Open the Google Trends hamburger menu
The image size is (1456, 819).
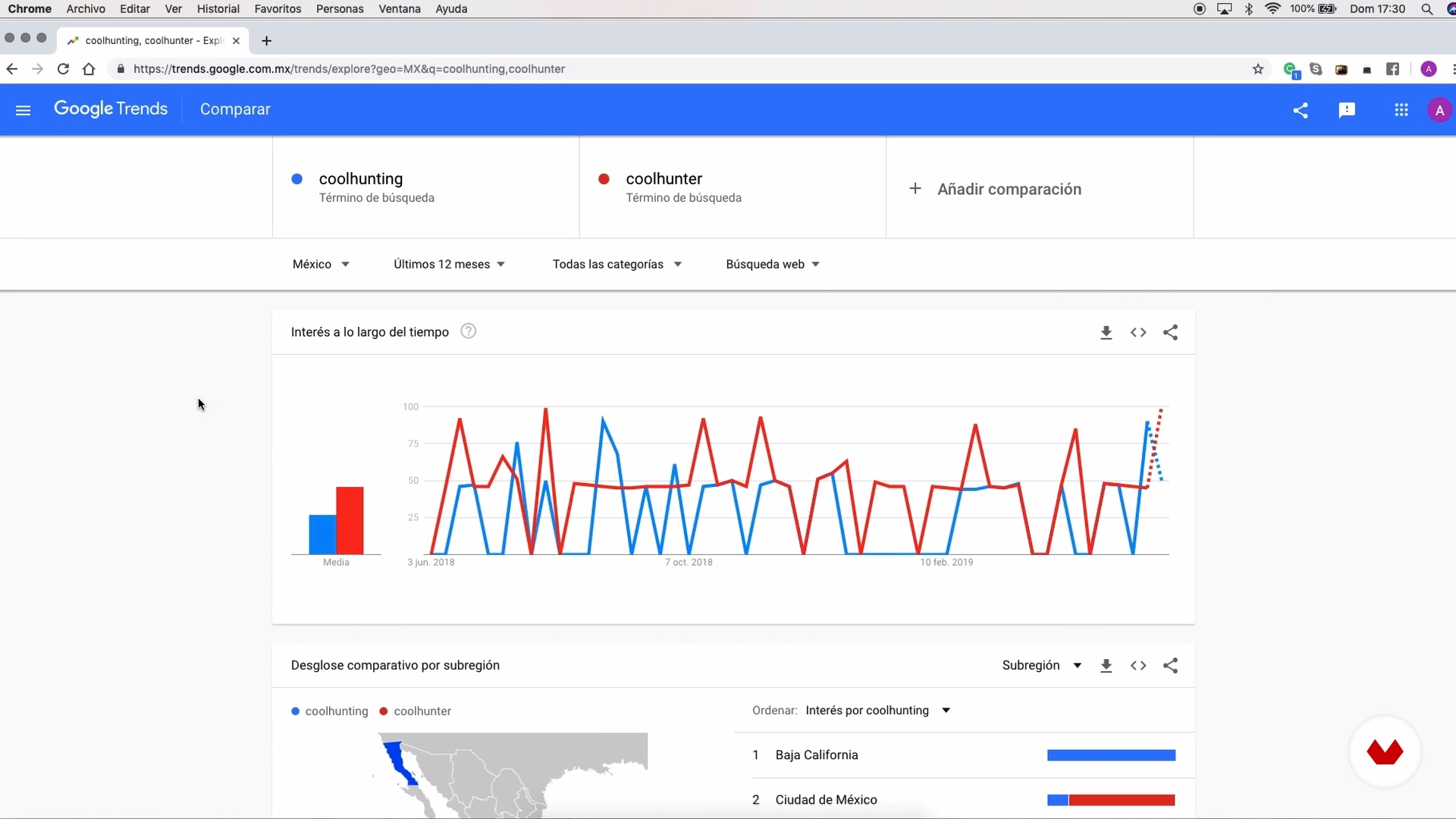[x=23, y=110]
